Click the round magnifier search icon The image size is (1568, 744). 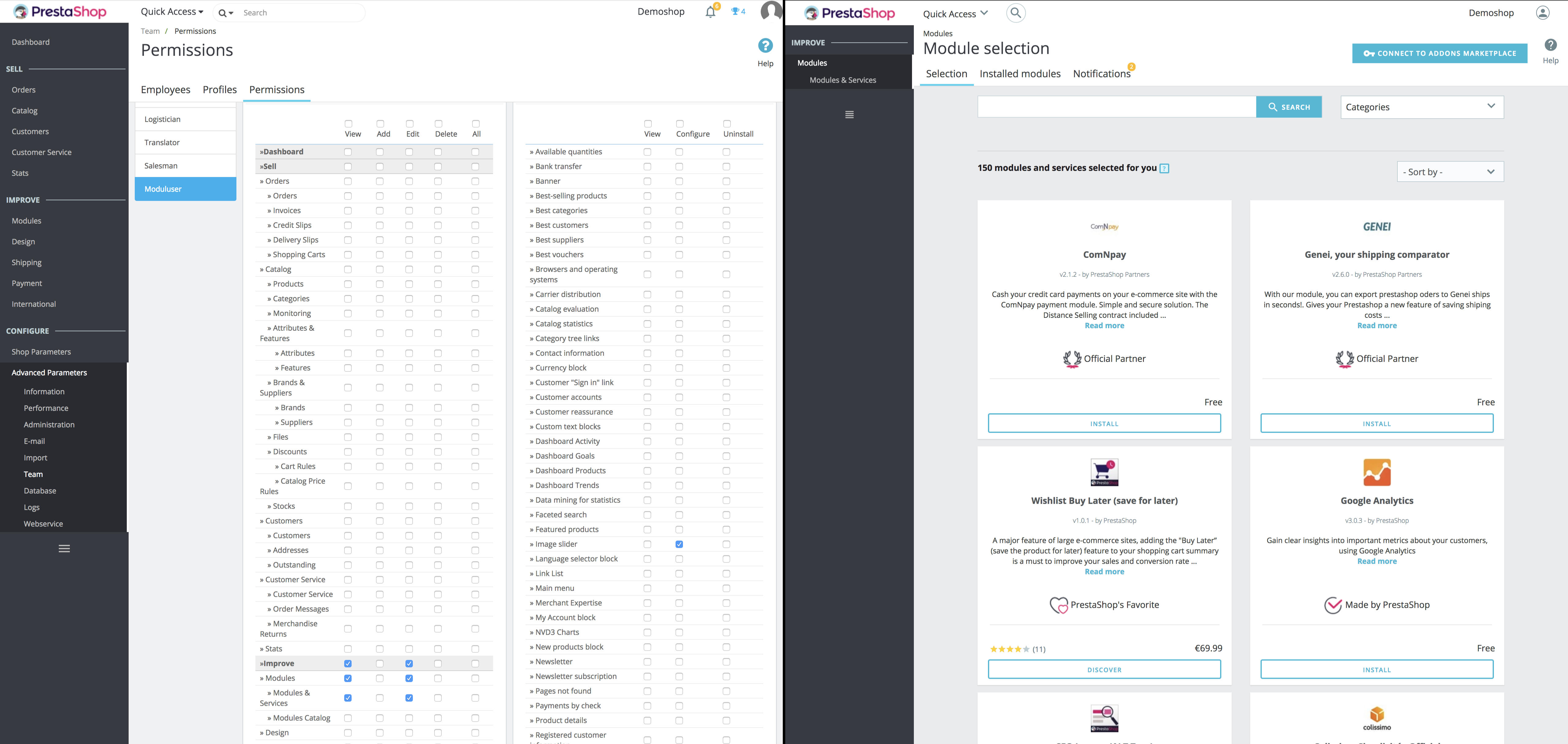coord(1015,13)
